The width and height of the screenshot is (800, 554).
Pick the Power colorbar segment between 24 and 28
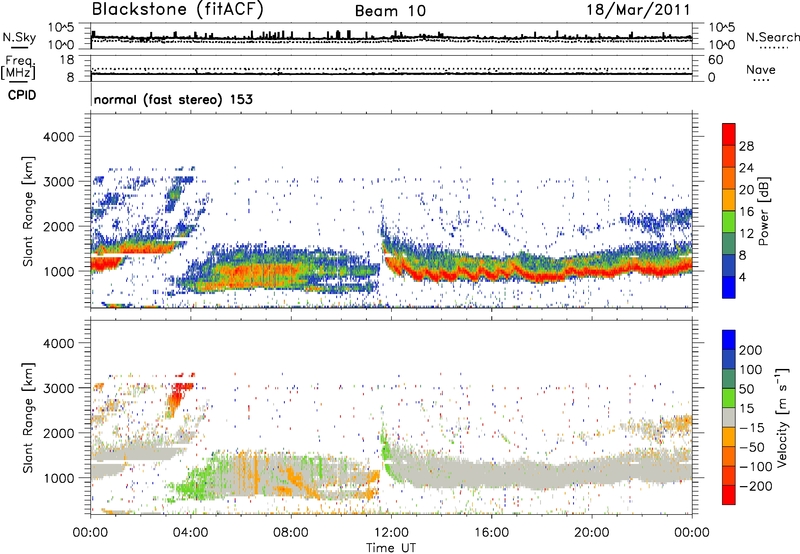(x=729, y=156)
